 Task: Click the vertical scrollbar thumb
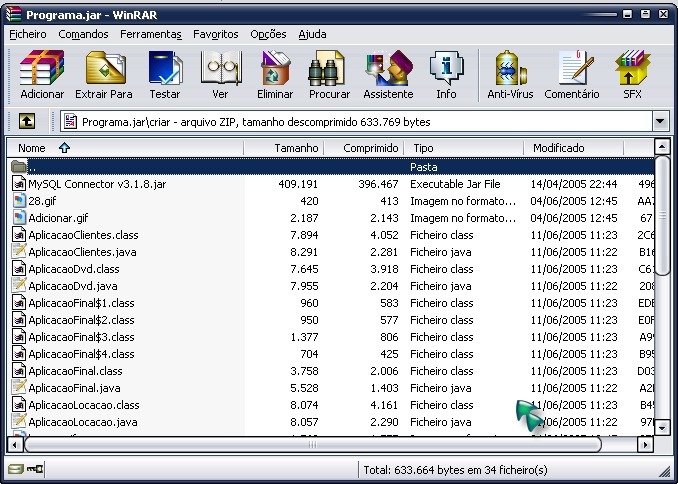[x=662, y=215]
